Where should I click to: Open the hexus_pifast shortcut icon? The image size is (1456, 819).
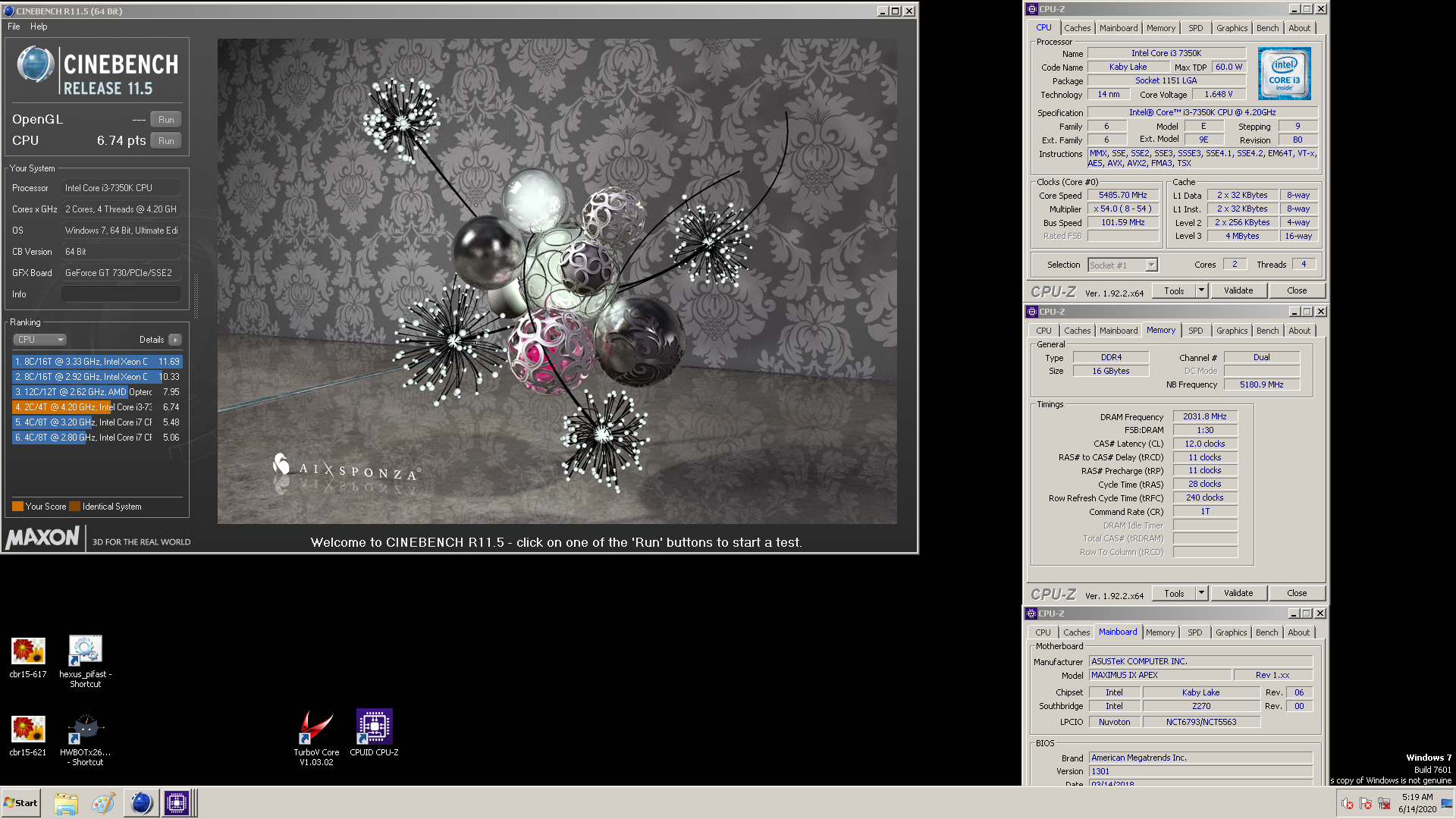(85, 651)
